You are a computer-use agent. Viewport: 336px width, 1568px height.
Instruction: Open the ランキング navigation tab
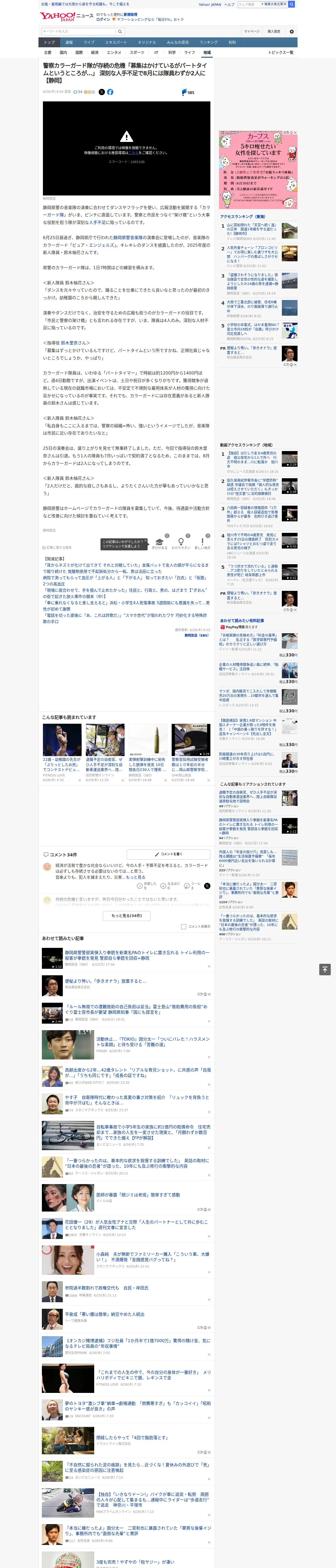tap(209, 43)
